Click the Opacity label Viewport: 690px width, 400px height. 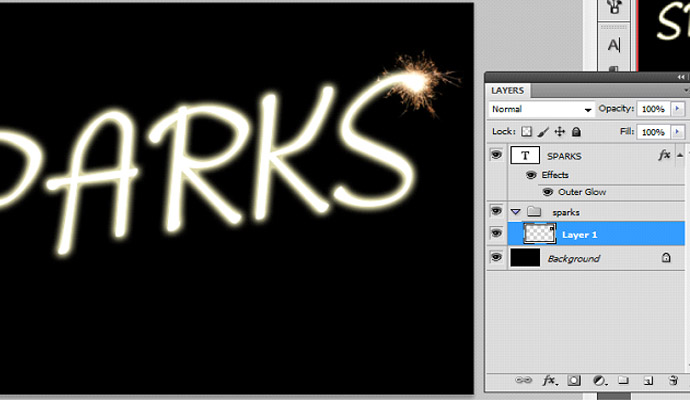[x=616, y=109]
